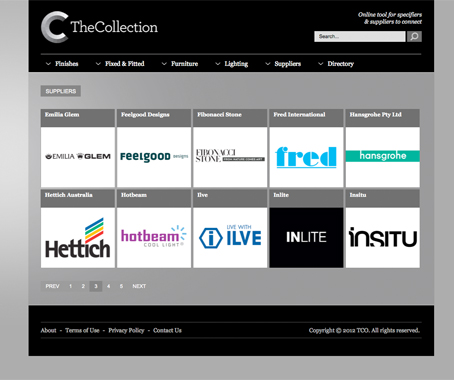
Task: Expand the Furniture chevron
Action: tap(164, 64)
